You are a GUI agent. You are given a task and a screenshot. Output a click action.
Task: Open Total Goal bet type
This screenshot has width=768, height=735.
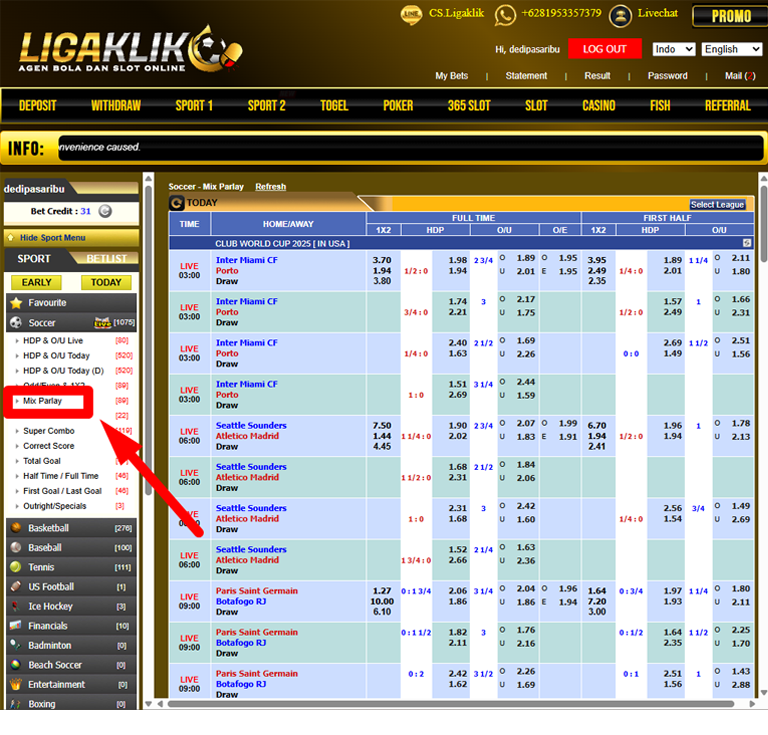tap(42, 461)
